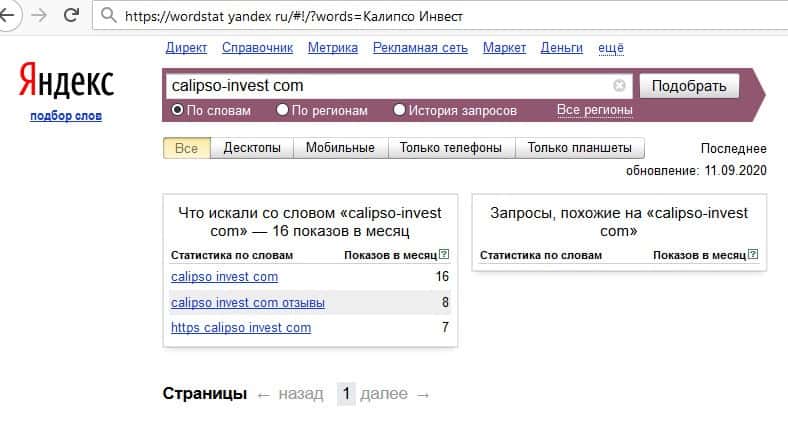Click the 'далее' next page link

(x=383, y=394)
